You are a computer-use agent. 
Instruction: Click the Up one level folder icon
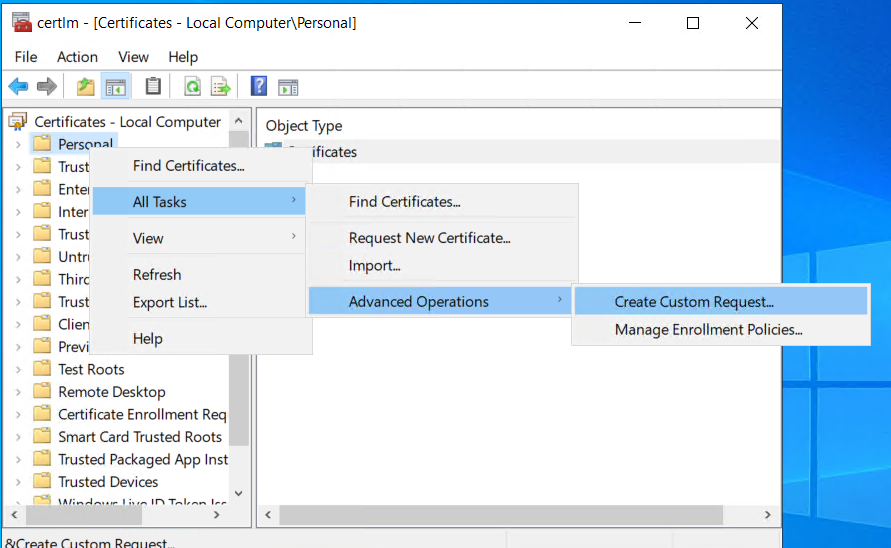point(86,87)
